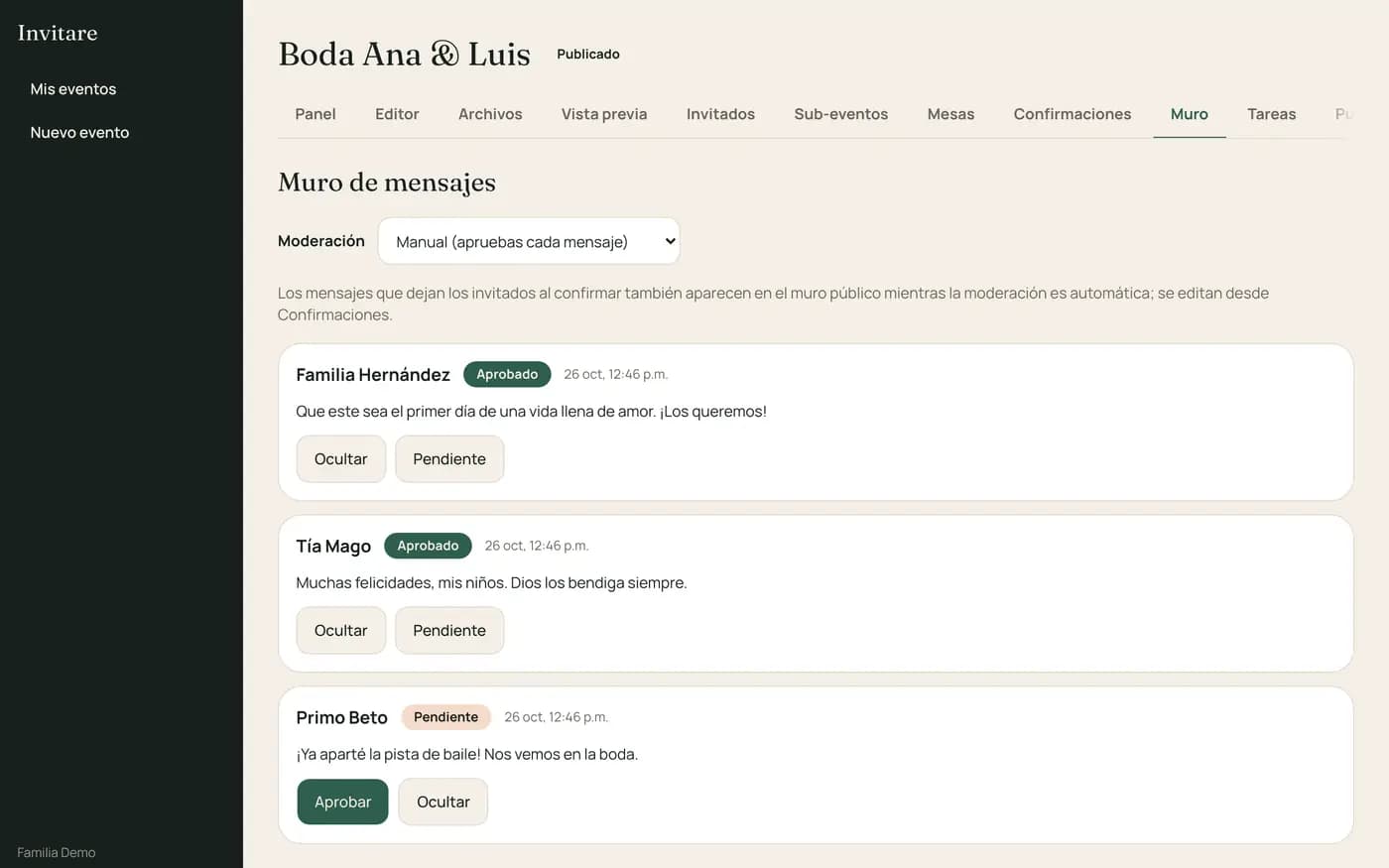Image resolution: width=1389 pixels, height=868 pixels.
Task: Click Familia Hernández's message text
Action: coord(531,412)
